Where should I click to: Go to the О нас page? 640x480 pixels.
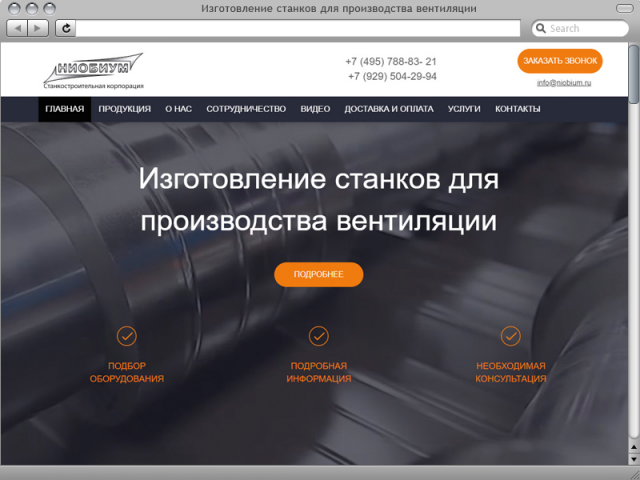click(178, 109)
